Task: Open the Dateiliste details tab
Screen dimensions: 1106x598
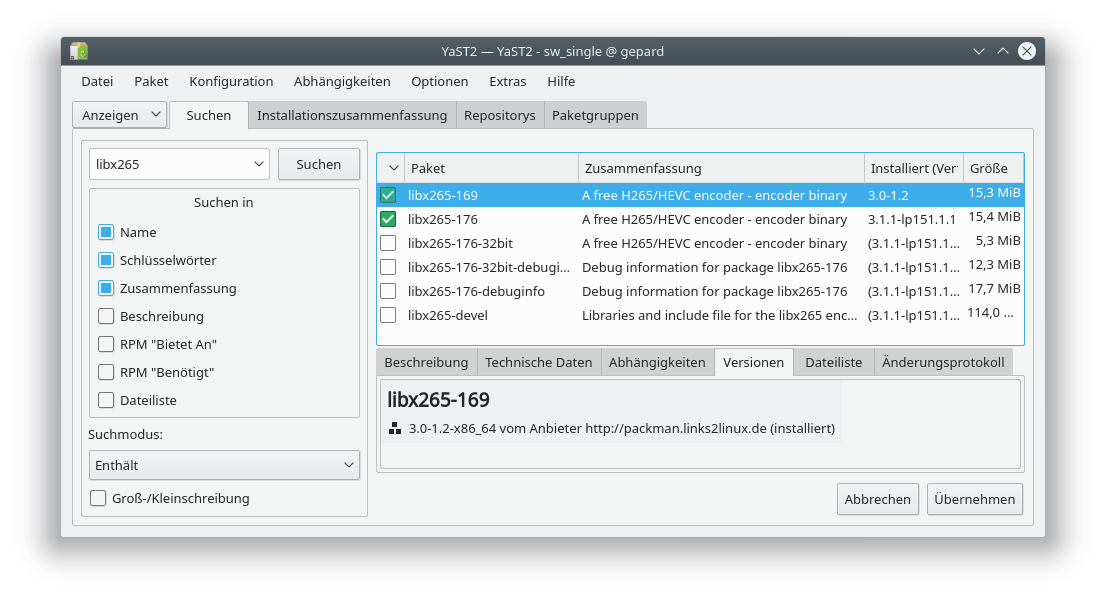Action: point(834,362)
